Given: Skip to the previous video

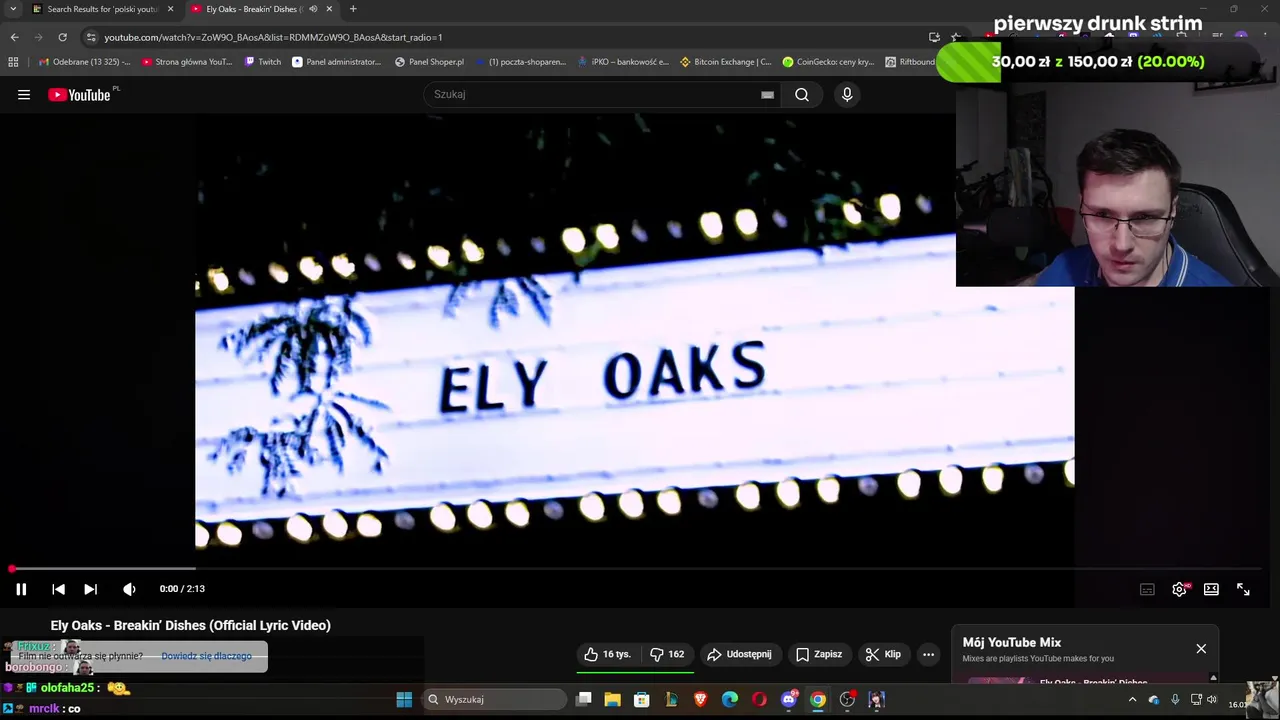Looking at the screenshot, I should tap(58, 589).
